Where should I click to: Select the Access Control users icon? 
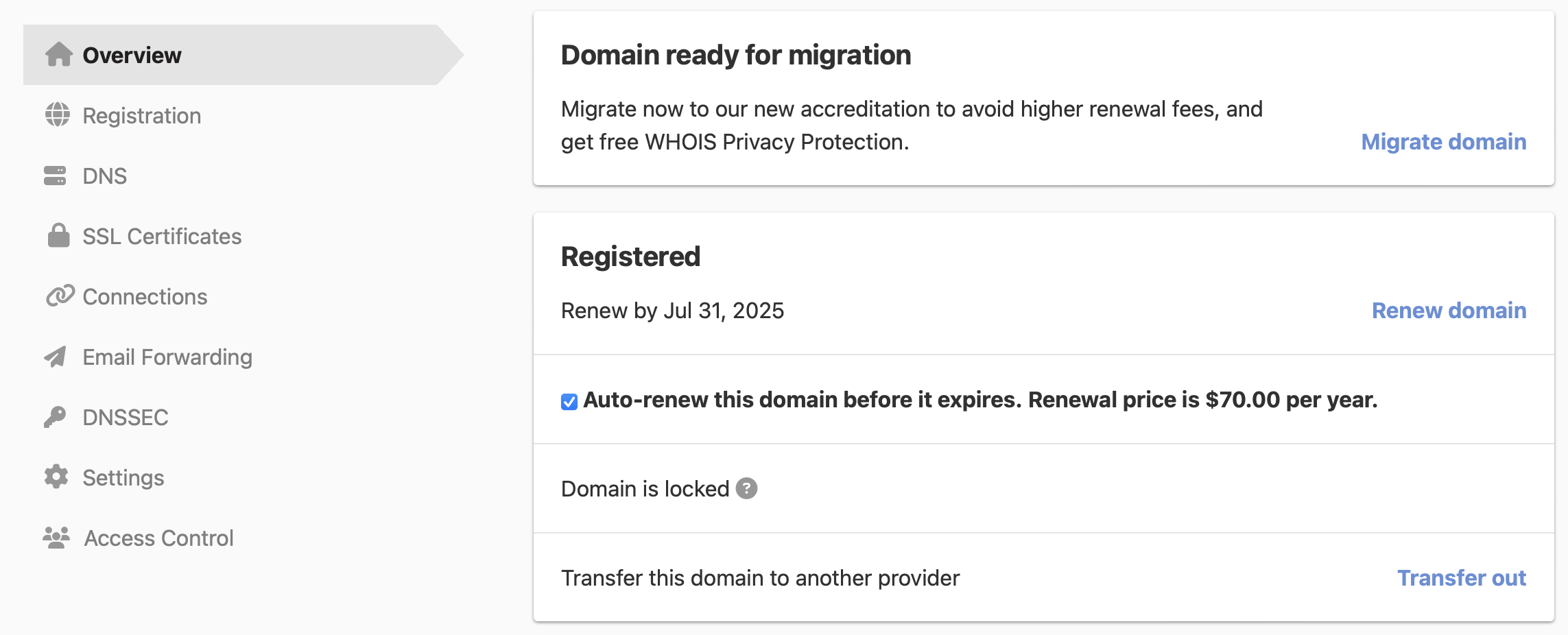(58, 538)
